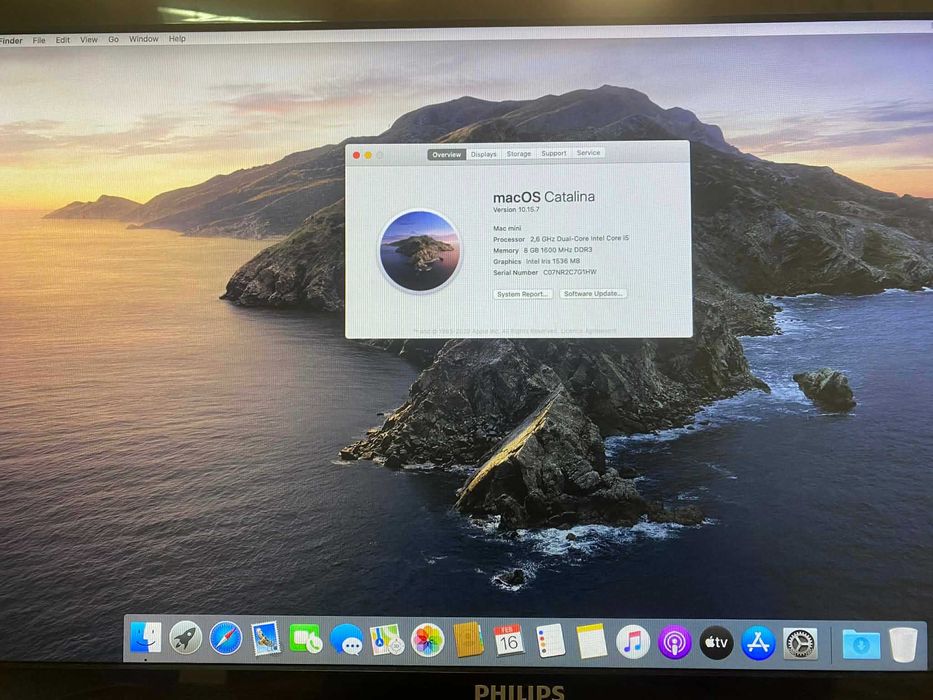Launch Launchpad rocket icon
The image size is (933, 700).
[x=186, y=640]
